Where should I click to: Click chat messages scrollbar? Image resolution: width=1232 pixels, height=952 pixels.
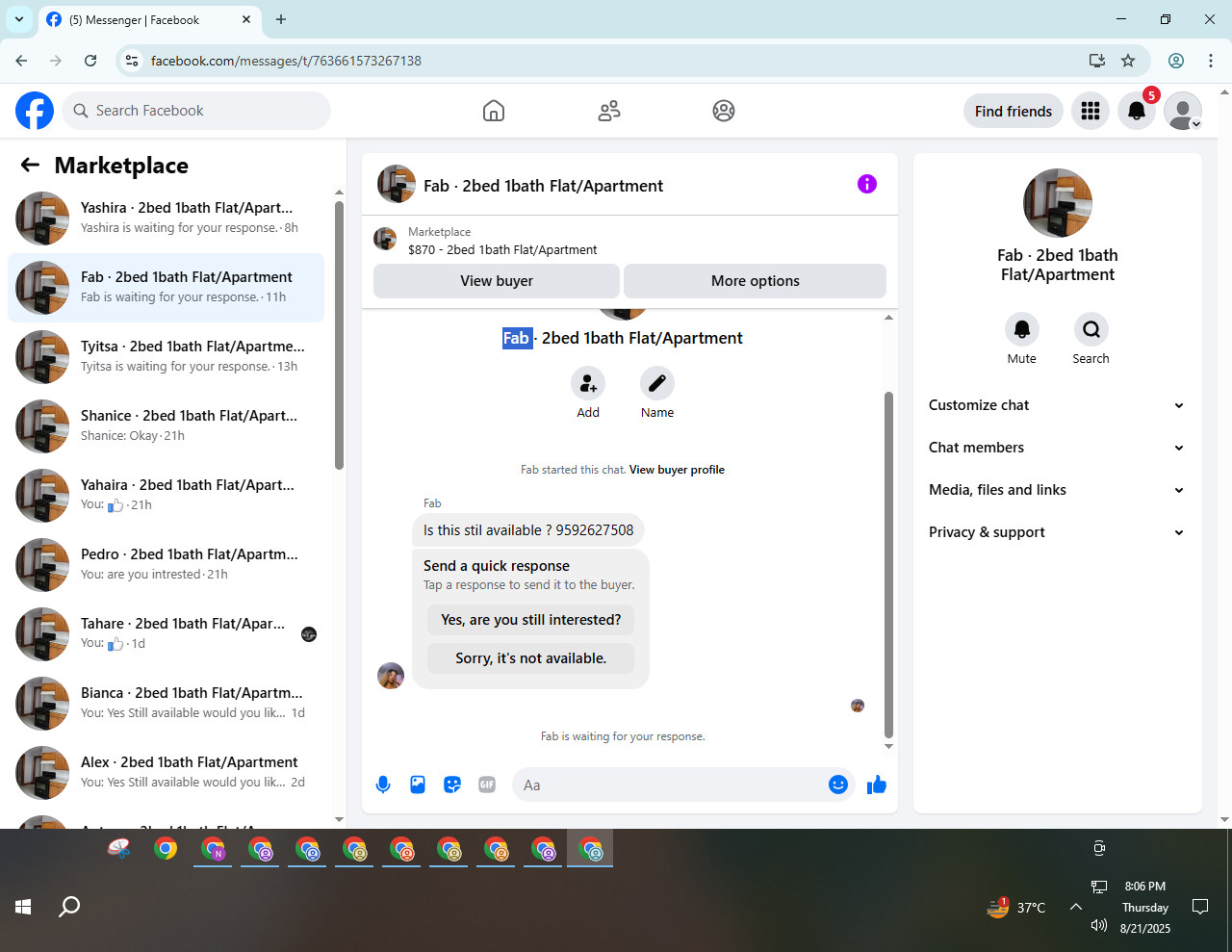(x=888, y=565)
